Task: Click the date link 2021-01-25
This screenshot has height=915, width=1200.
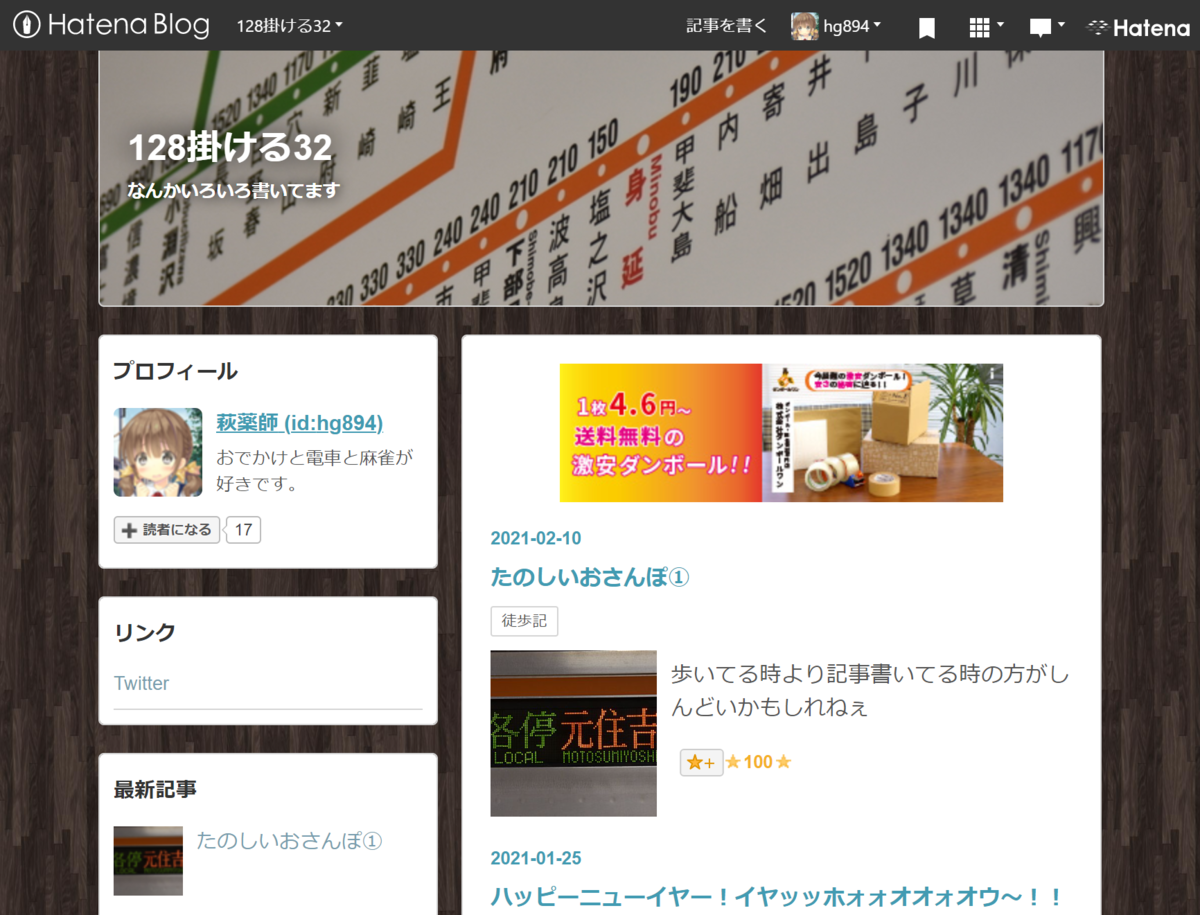Action: [x=536, y=858]
